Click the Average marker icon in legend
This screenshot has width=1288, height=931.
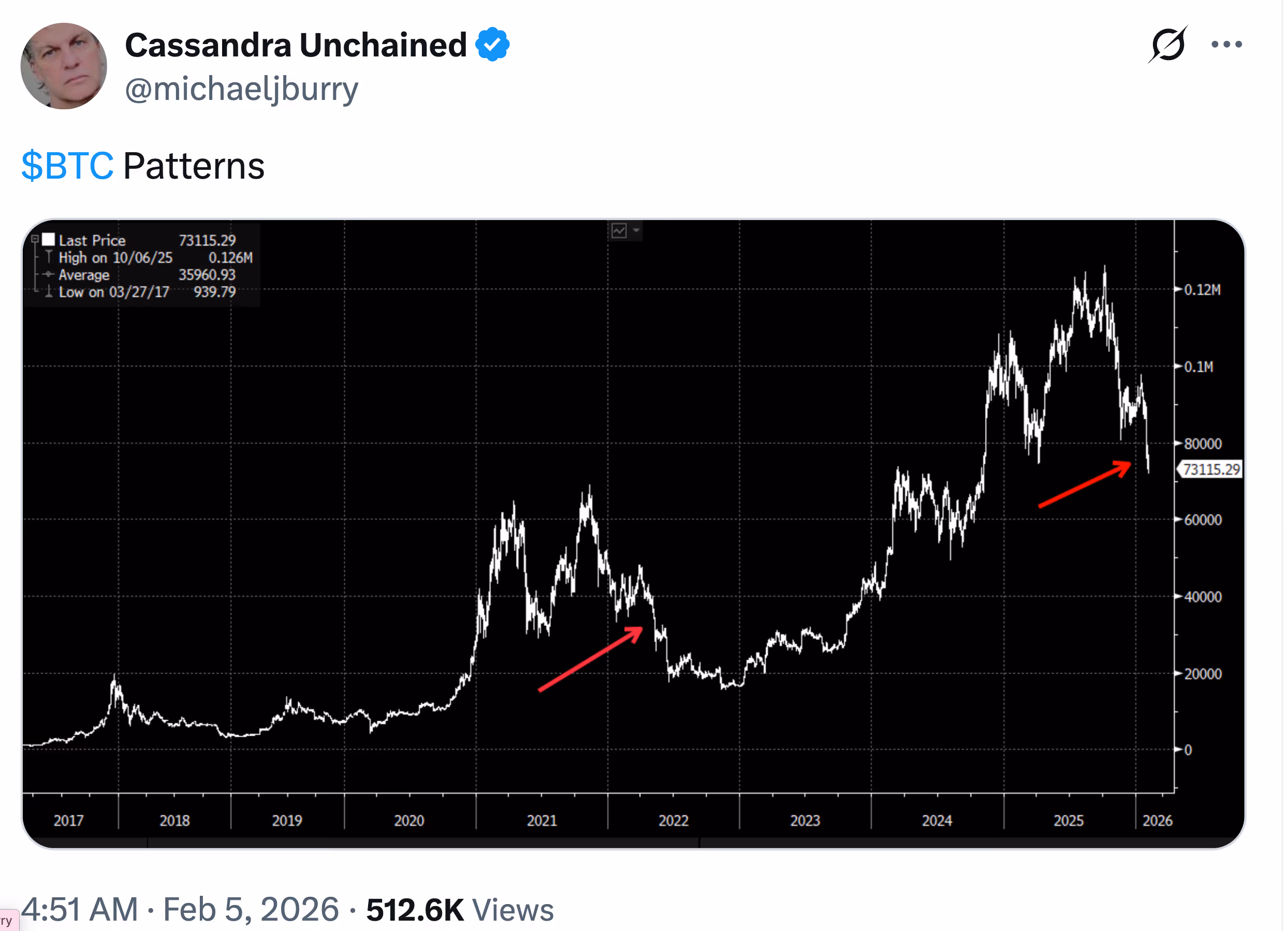(x=49, y=274)
